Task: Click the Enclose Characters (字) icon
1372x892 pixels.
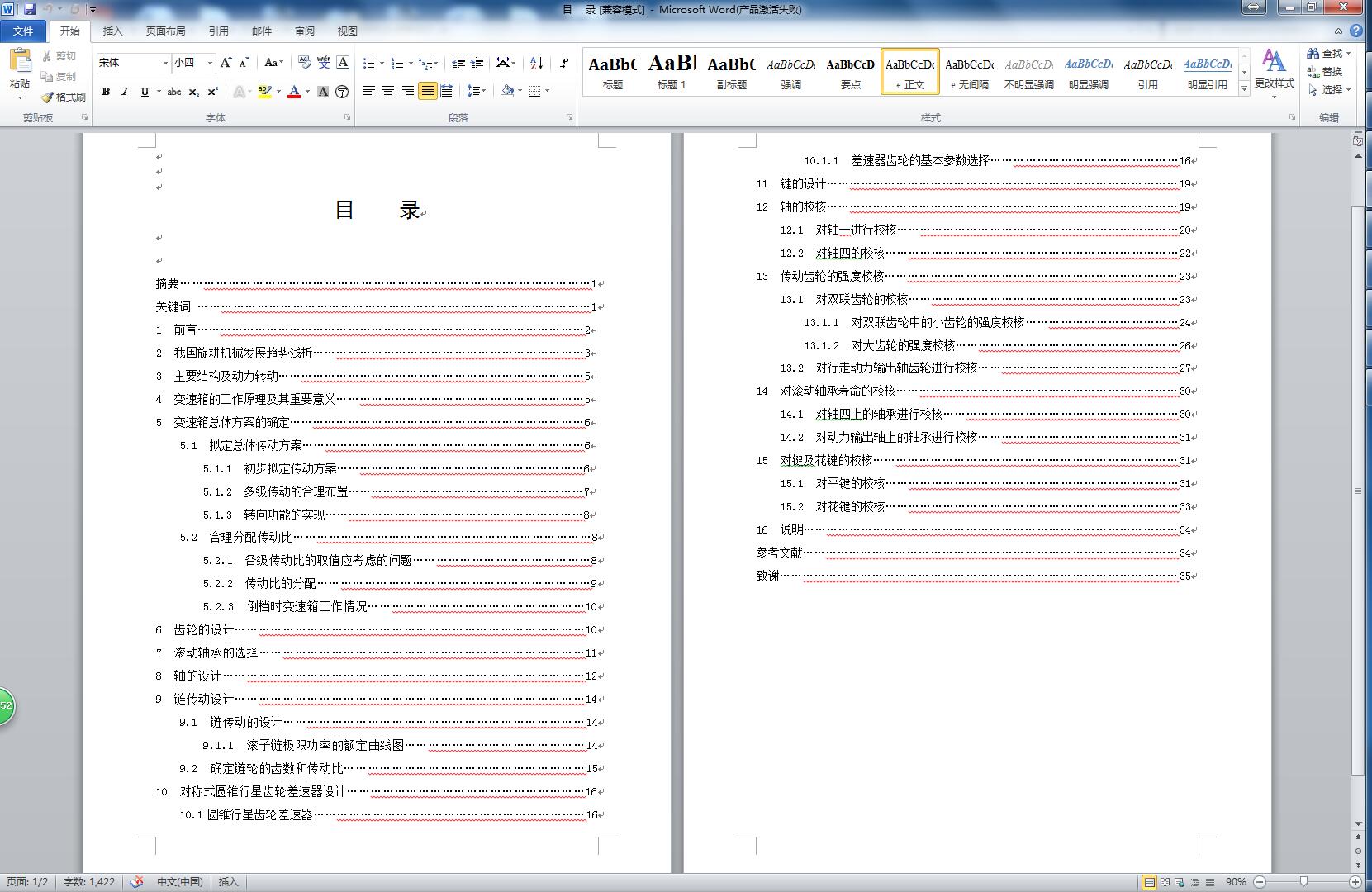Action: pyautogui.click(x=342, y=92)
